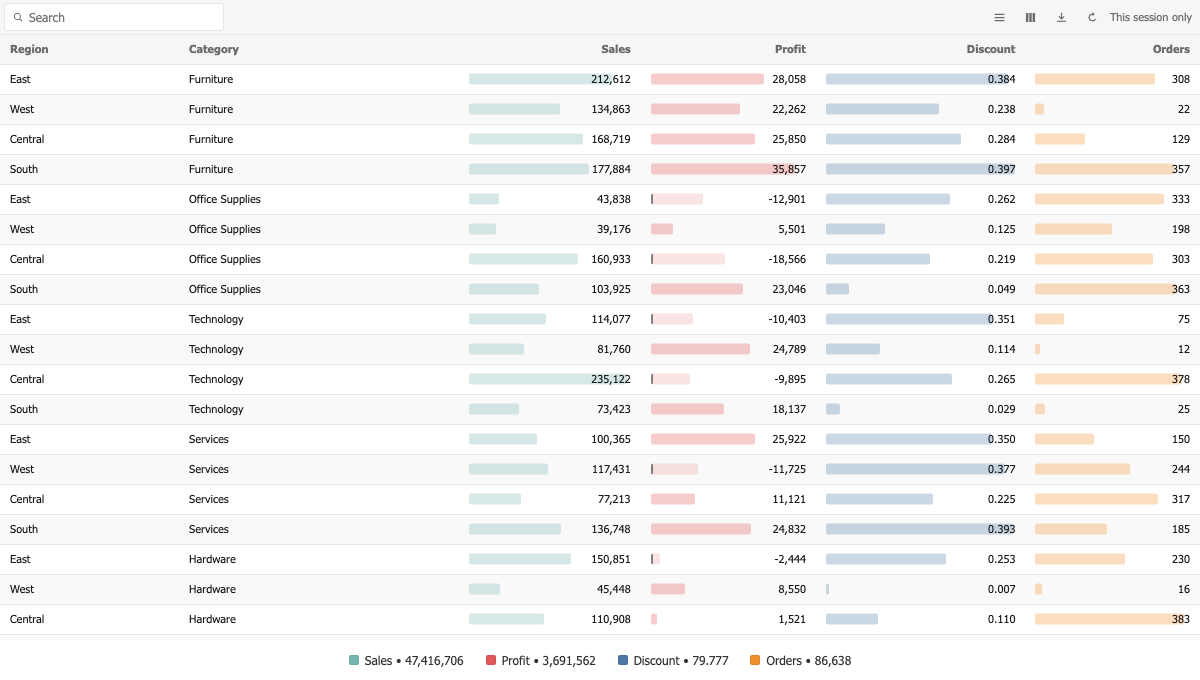Sort by the Discount column header
This screenshot has height=680, width=1200.
tap(991, 49)
